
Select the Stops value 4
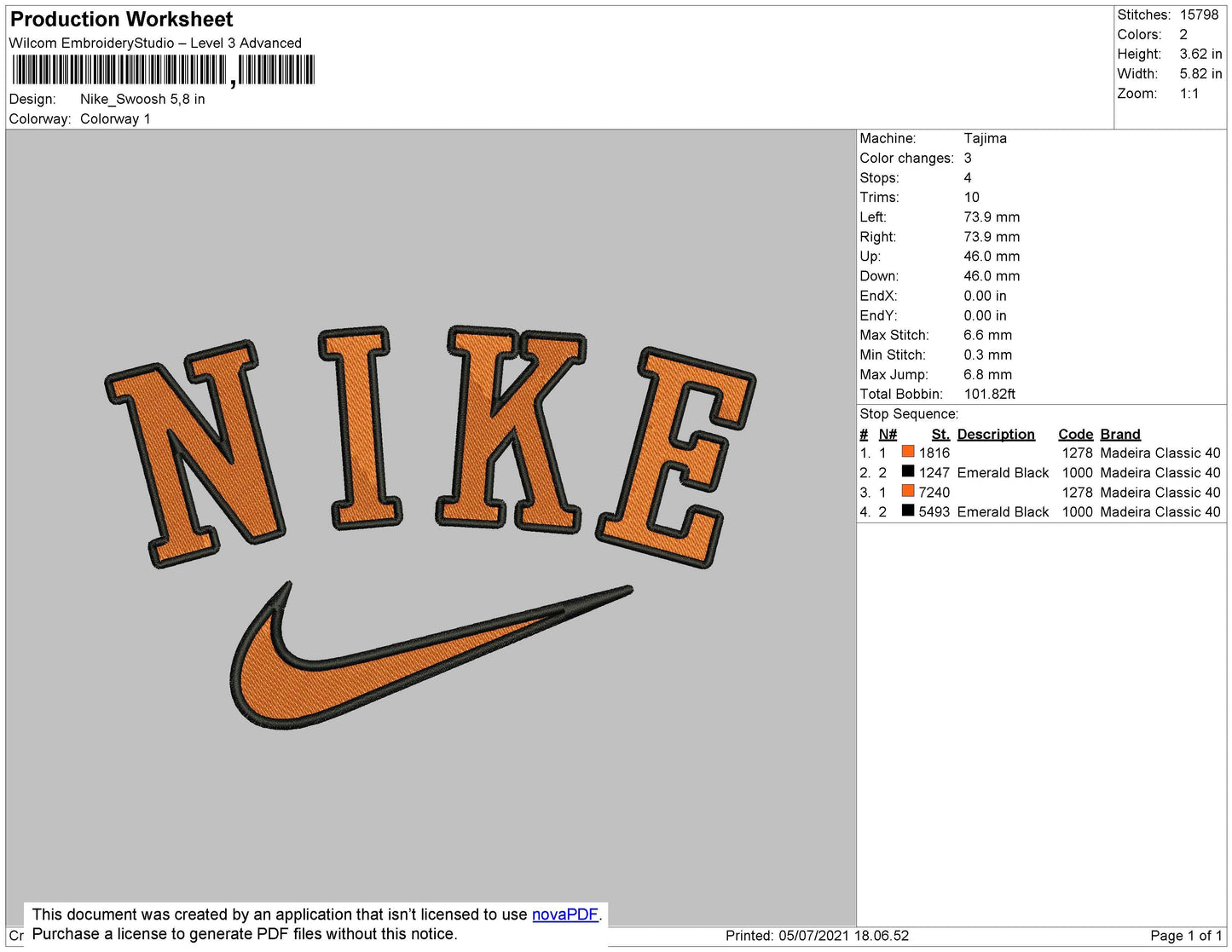pos(968,178)
